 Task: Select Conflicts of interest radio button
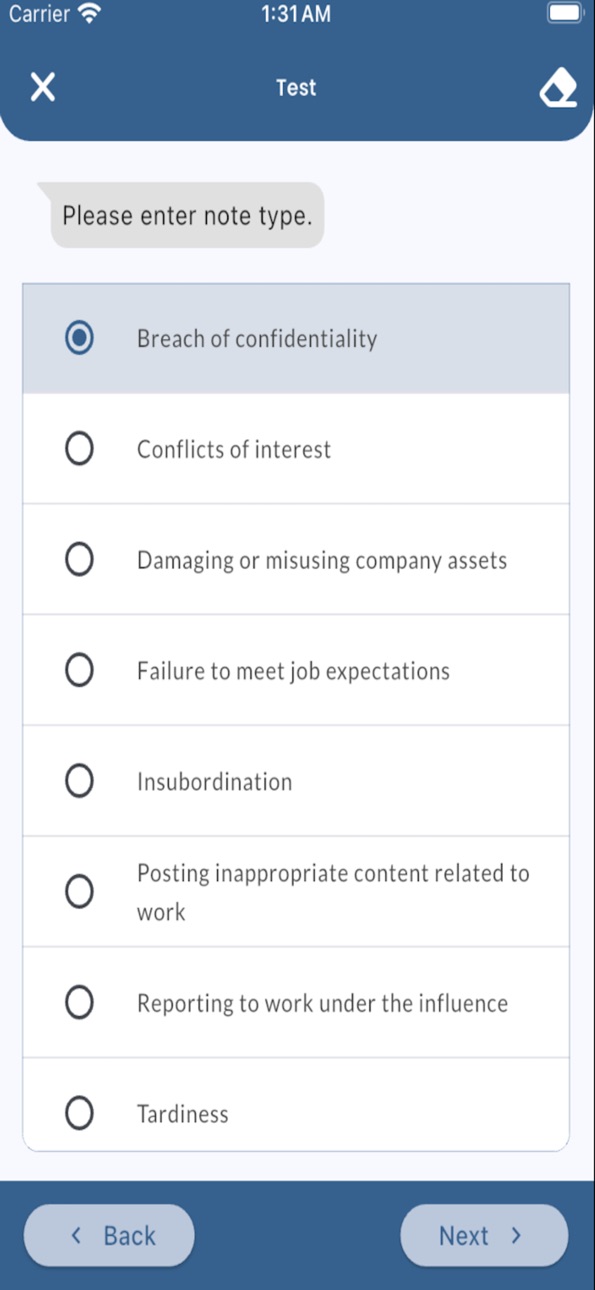click(79, 449)
